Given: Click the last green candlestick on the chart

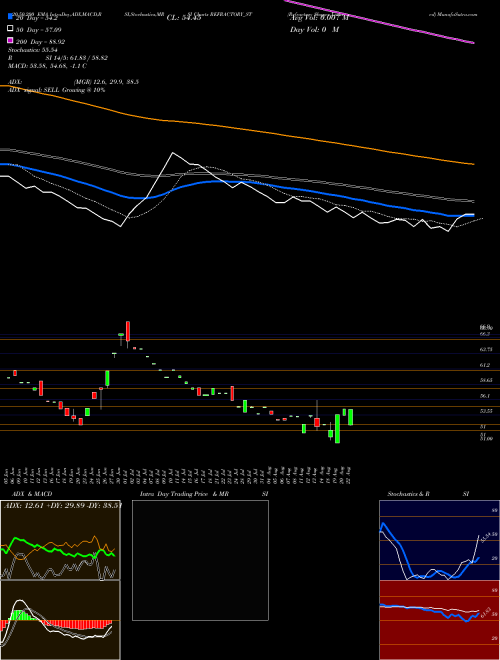Looking at the screenshot, I should (350, 417).
